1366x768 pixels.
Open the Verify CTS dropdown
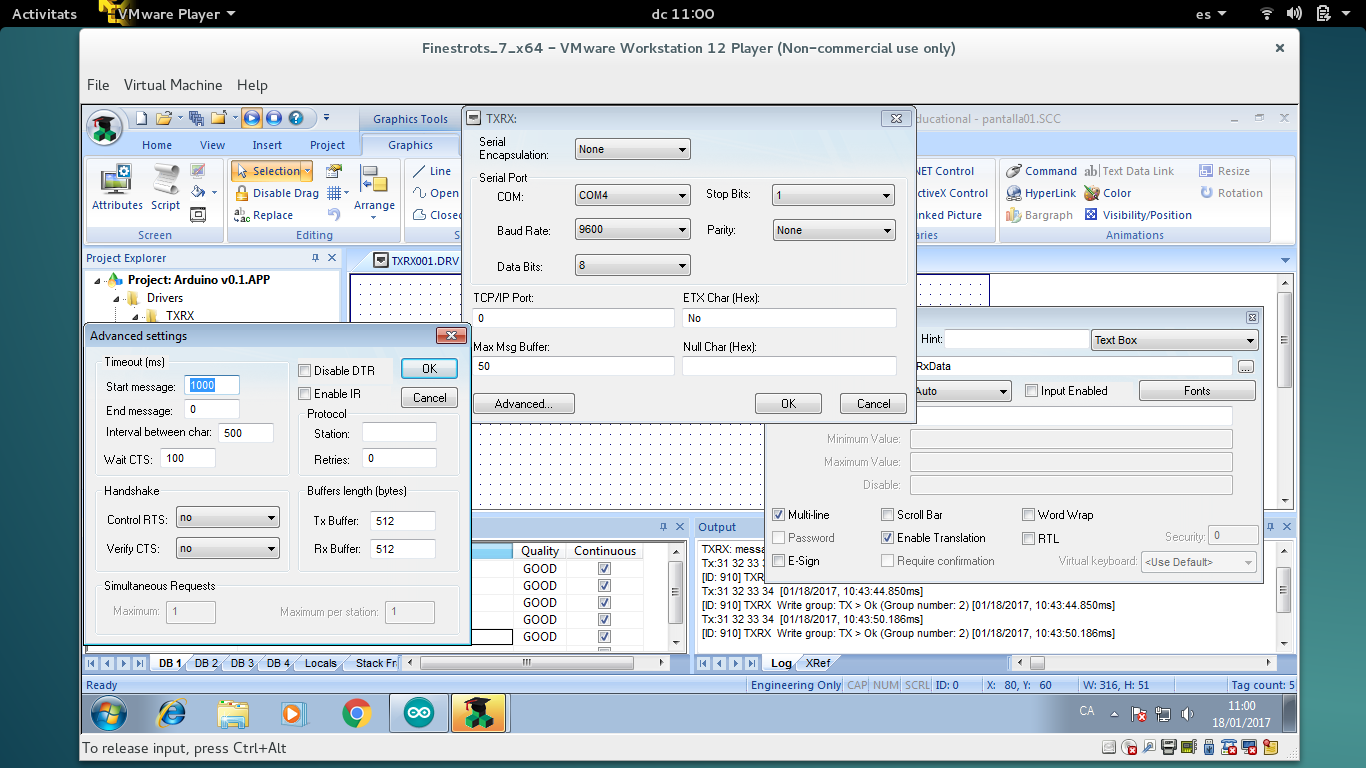[228, 548]
